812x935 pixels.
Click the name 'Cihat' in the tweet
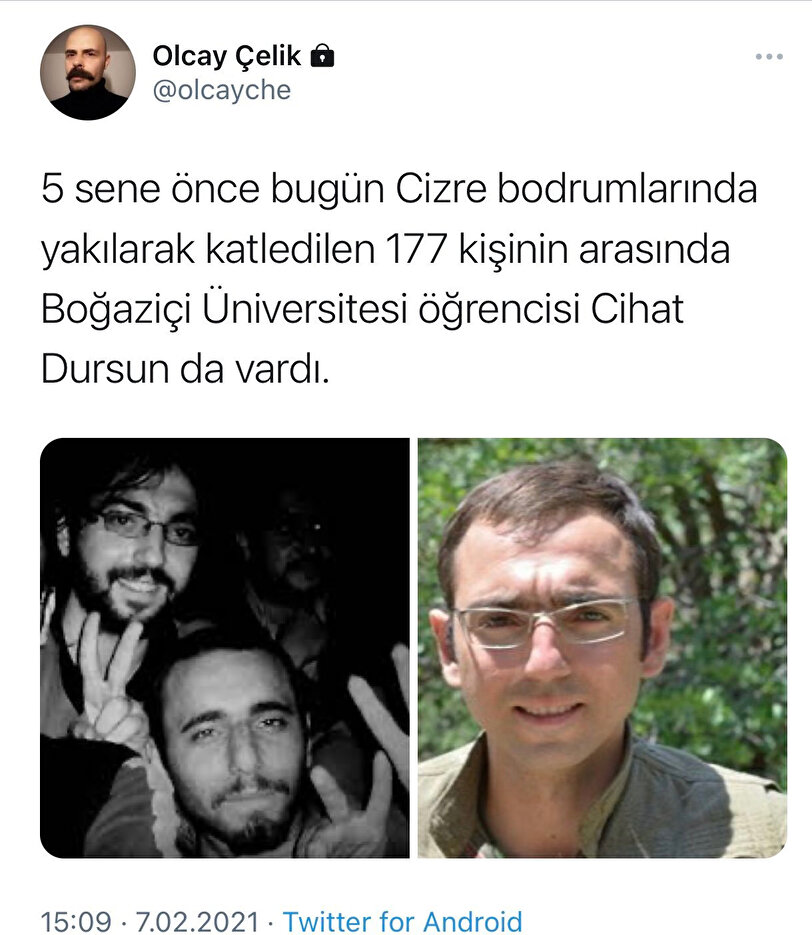pos(637,309)
